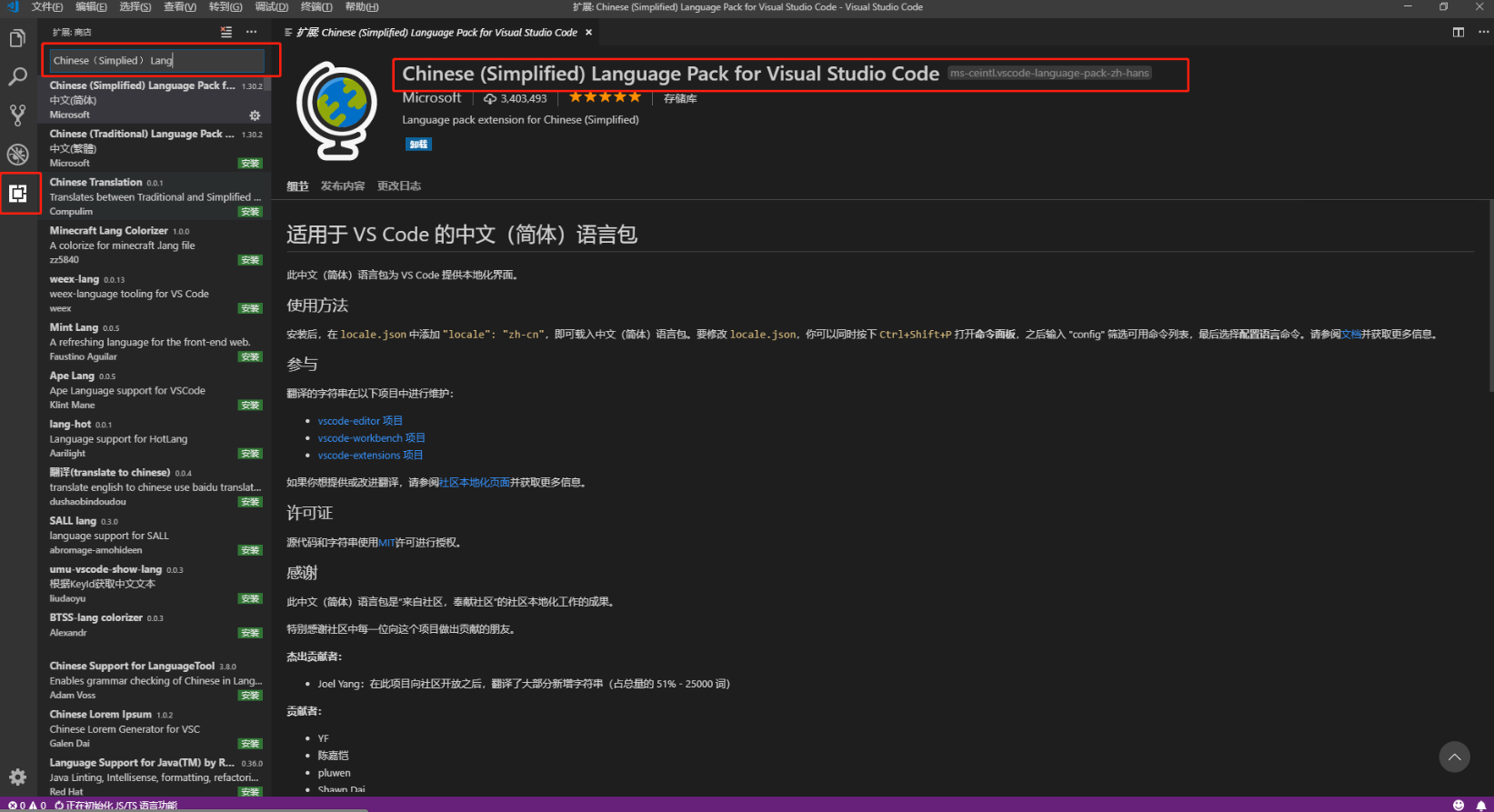Click the five-star rating of the extension
Screen dimensions: 1494x812
coord(605,97)
